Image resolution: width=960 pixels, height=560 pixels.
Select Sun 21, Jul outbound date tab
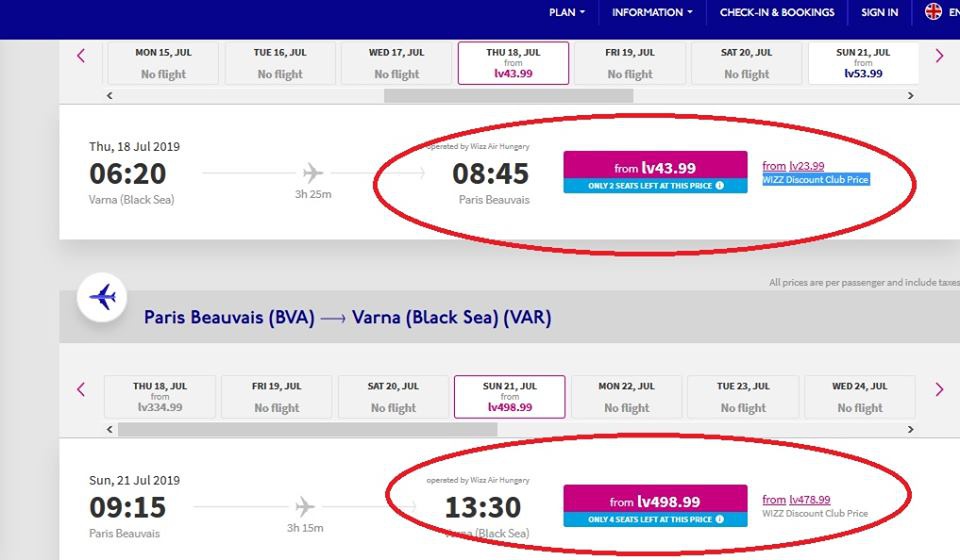863,63
